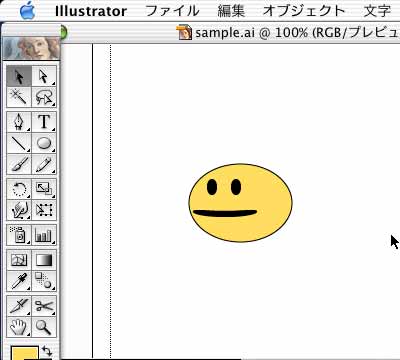Open the ファイル menu
Screen dimensions: 400x360
tap(173, 11)
